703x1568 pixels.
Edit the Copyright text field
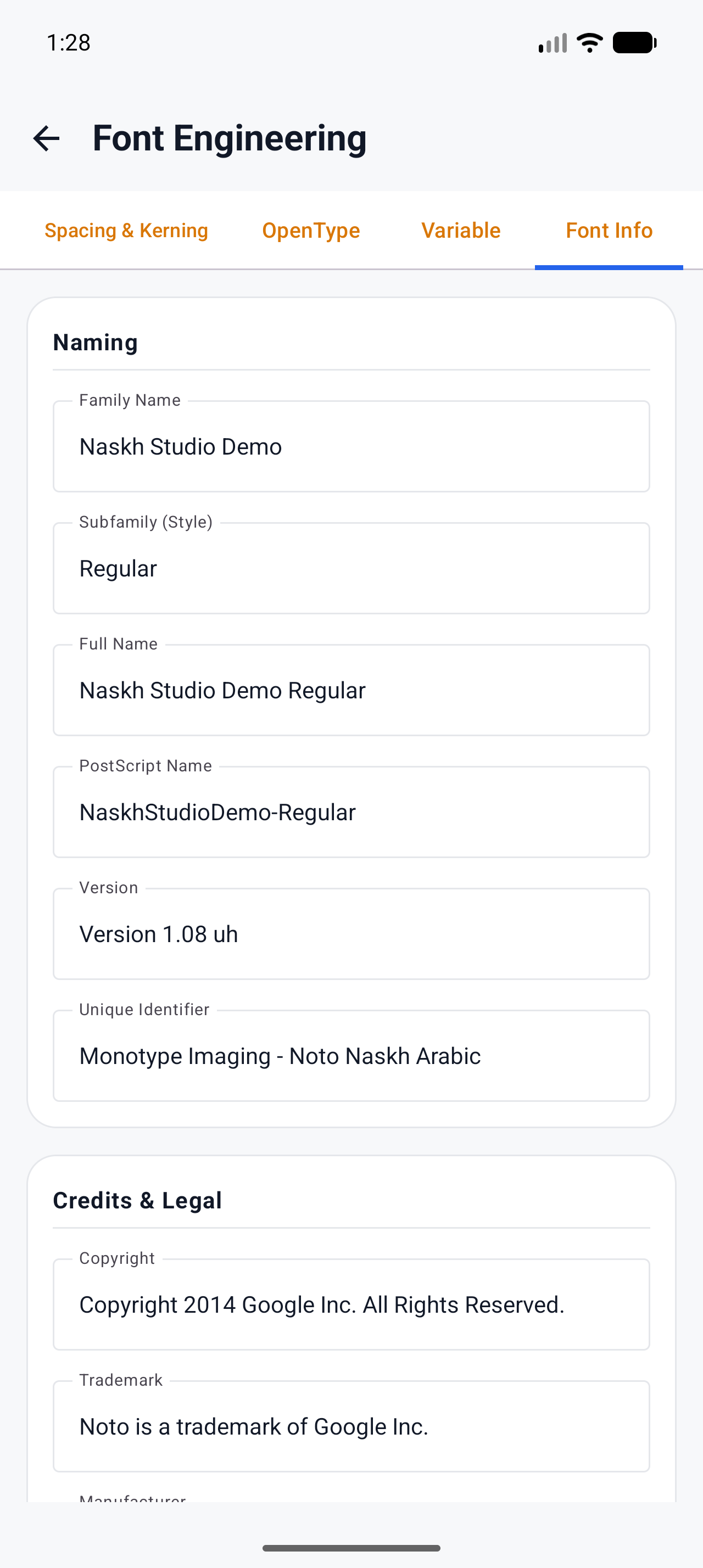pos(351,1304)
